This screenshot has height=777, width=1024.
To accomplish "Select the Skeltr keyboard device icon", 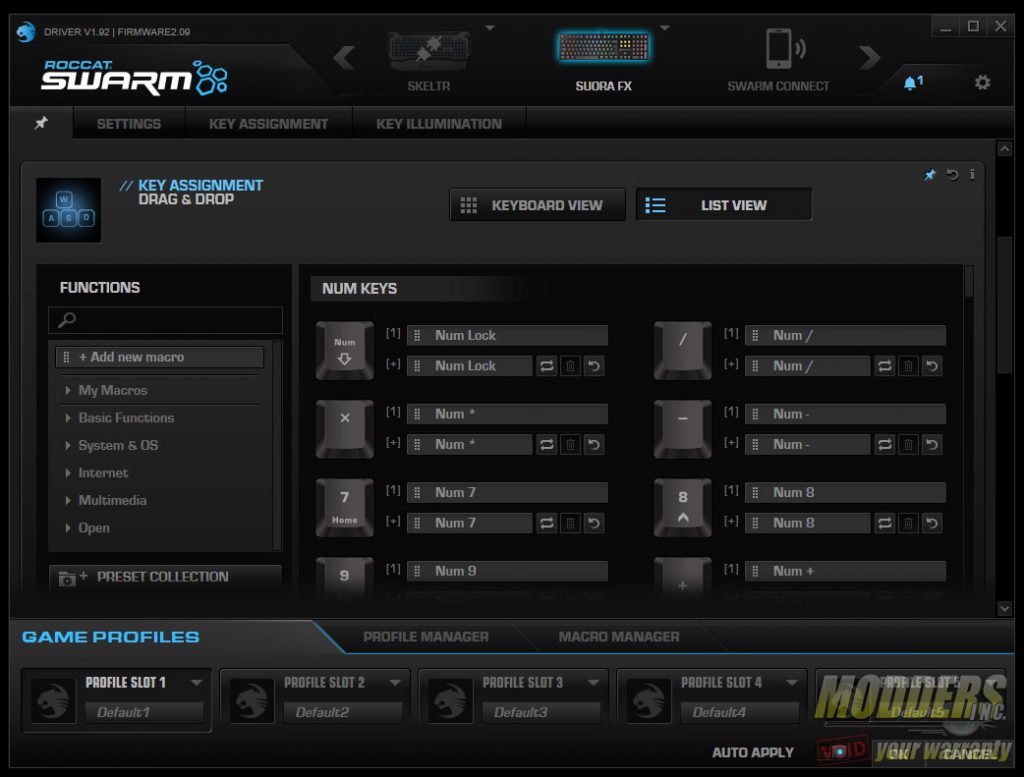I will pyautogui.click(x=429, y=50).
